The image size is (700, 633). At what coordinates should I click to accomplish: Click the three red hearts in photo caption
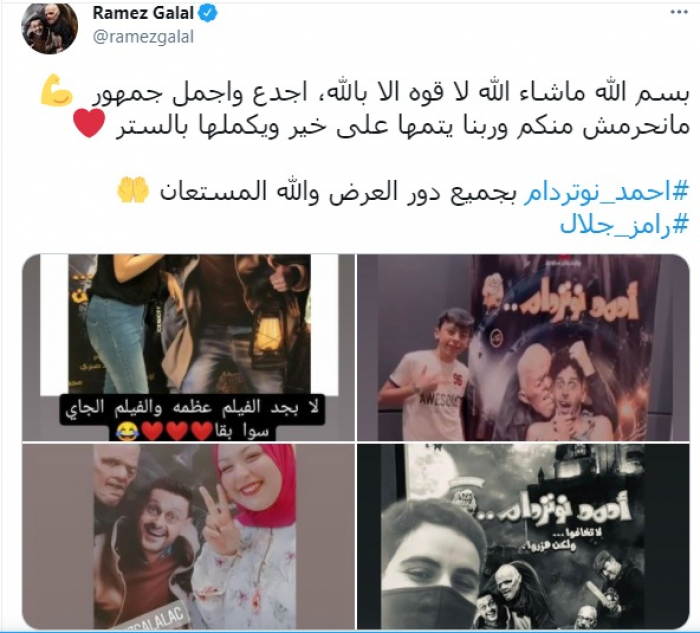click(177, 432)
